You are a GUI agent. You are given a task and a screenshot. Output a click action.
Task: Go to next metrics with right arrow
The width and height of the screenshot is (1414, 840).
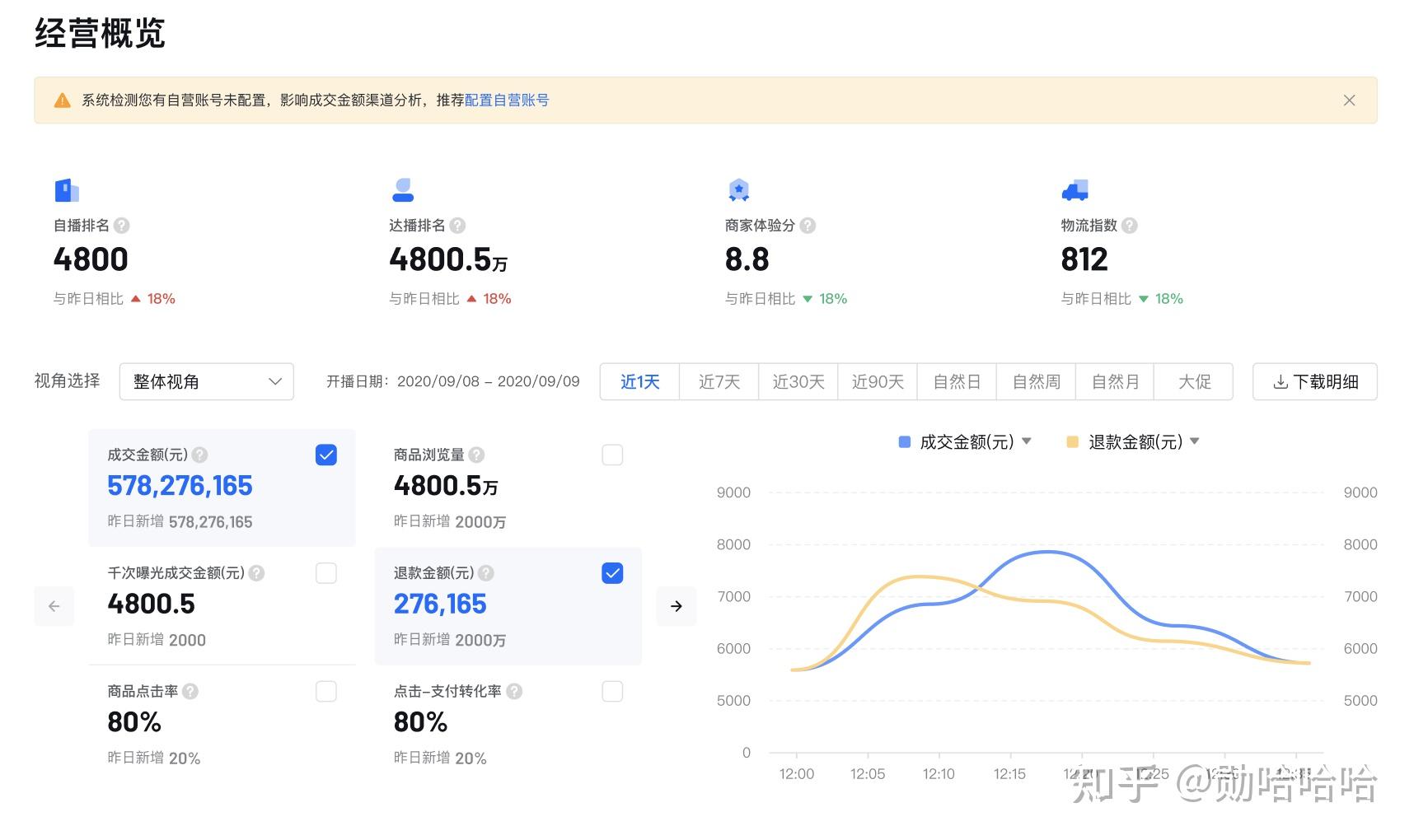click(677, 606)
